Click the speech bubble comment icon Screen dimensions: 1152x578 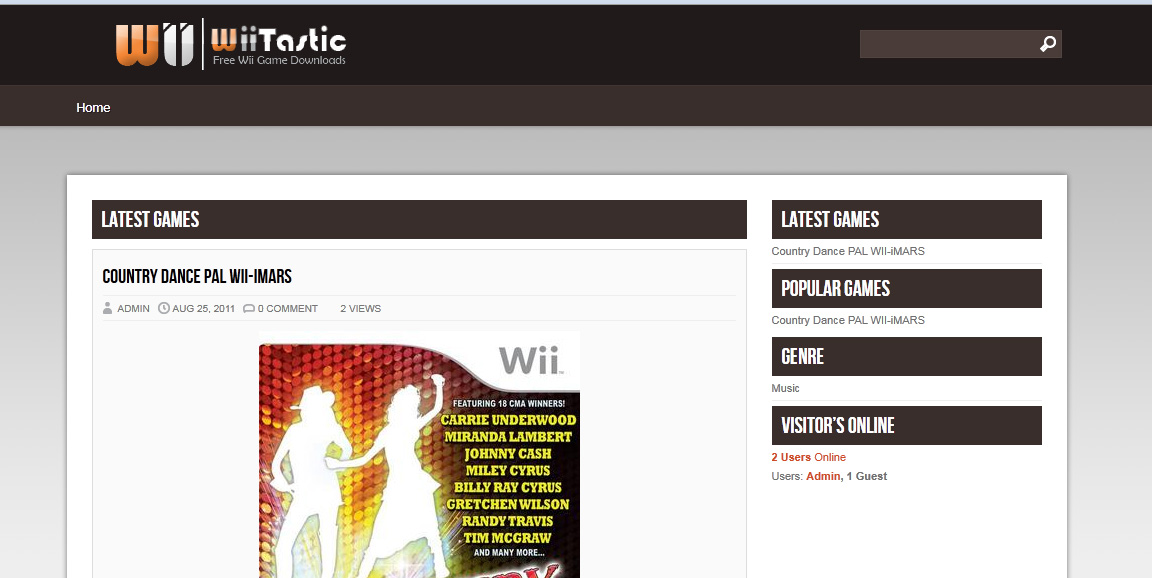pyautogui.click(x=248, y=308)
